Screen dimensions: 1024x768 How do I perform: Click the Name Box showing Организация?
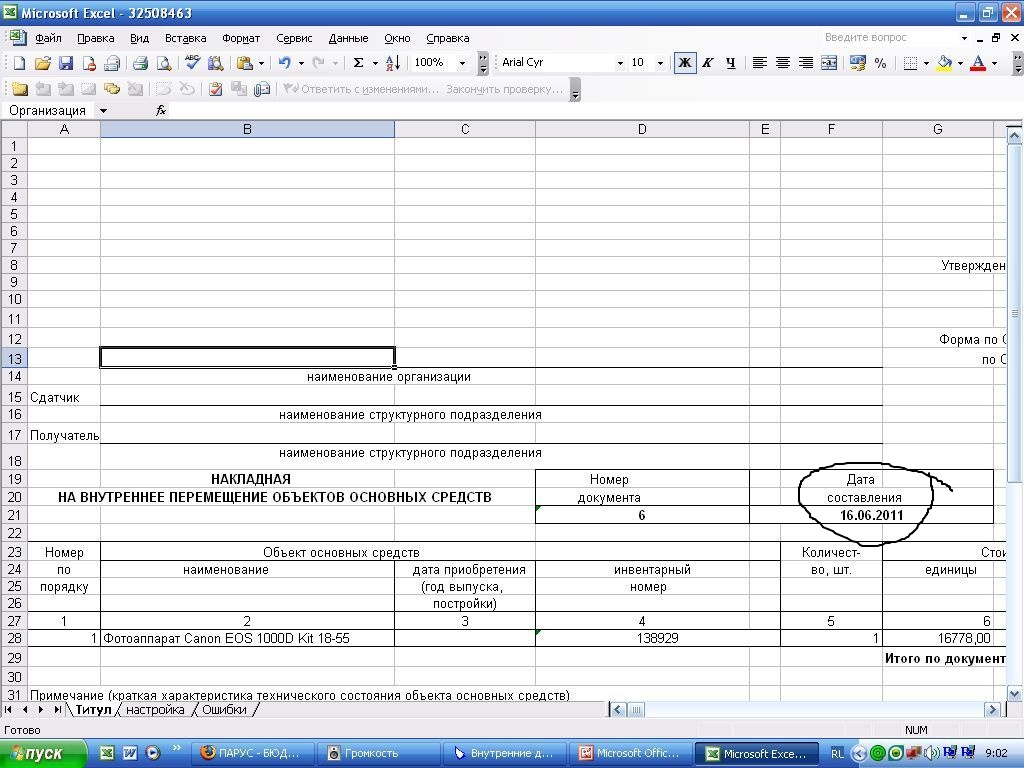(48, 111)
